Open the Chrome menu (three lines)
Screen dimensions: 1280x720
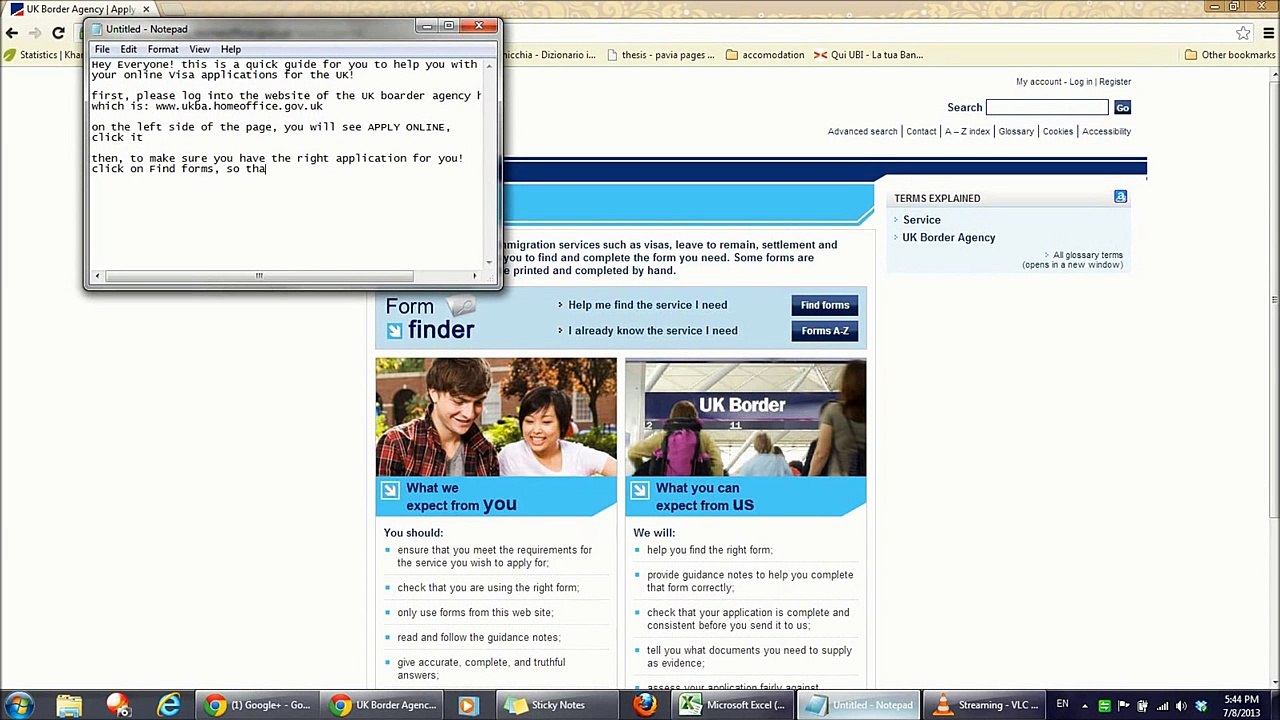pyautogui.click(x=1269, y=33)
